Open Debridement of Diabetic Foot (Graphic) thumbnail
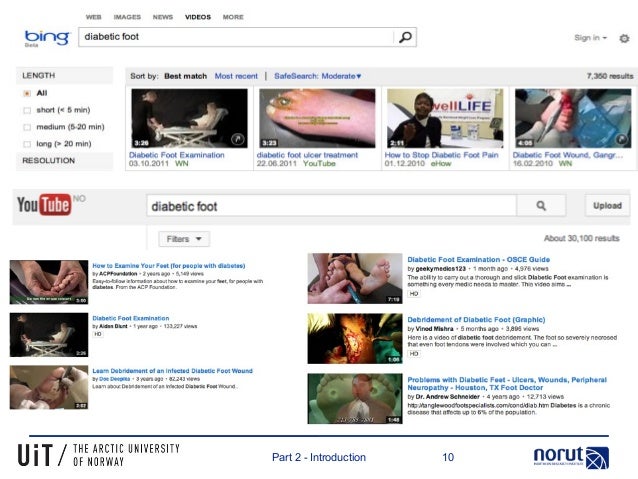This screenshot has width=638, height=479. [355, 339]
